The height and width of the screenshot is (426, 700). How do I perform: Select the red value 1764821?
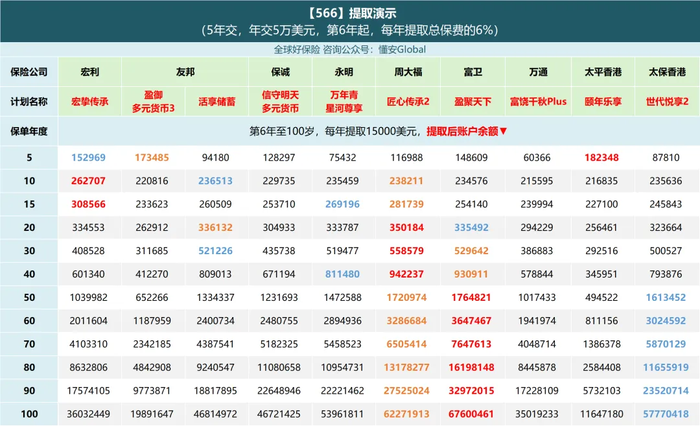pyautogui.click(x=471, y=297)
